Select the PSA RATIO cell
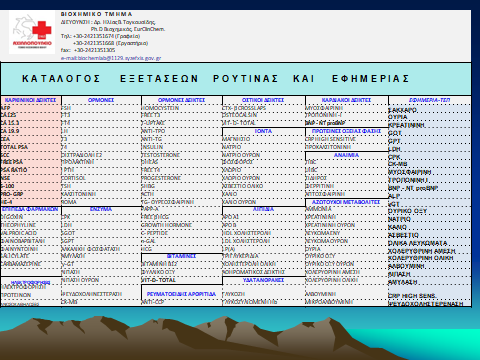Viewport: 480px width, 360px height. tap(14, 170)
